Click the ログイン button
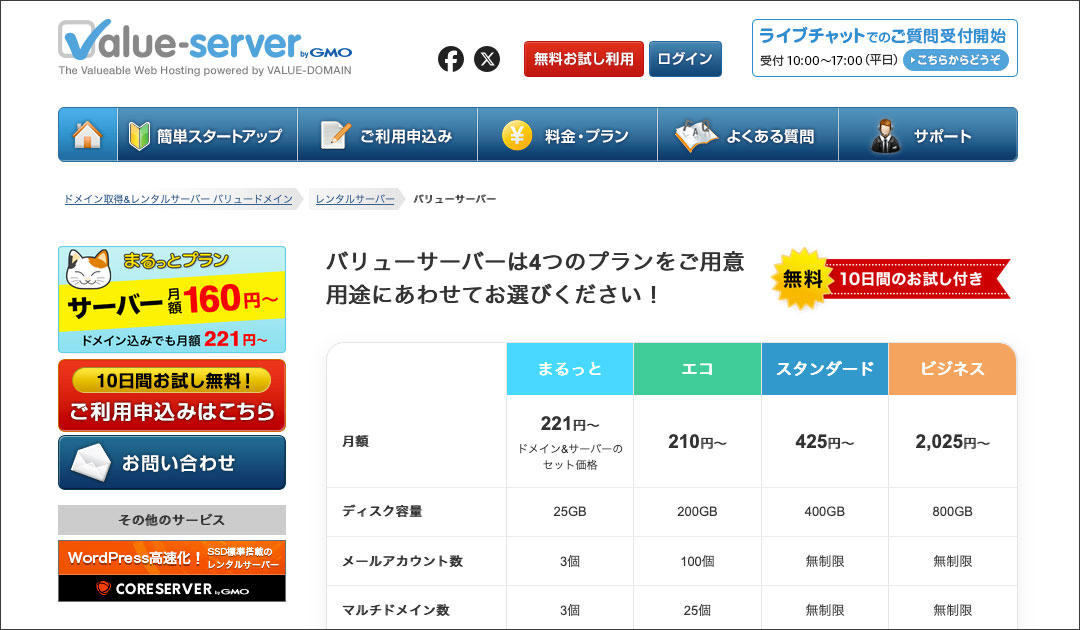The height and width of the screenshot is (630, 1080). (685, 59)
